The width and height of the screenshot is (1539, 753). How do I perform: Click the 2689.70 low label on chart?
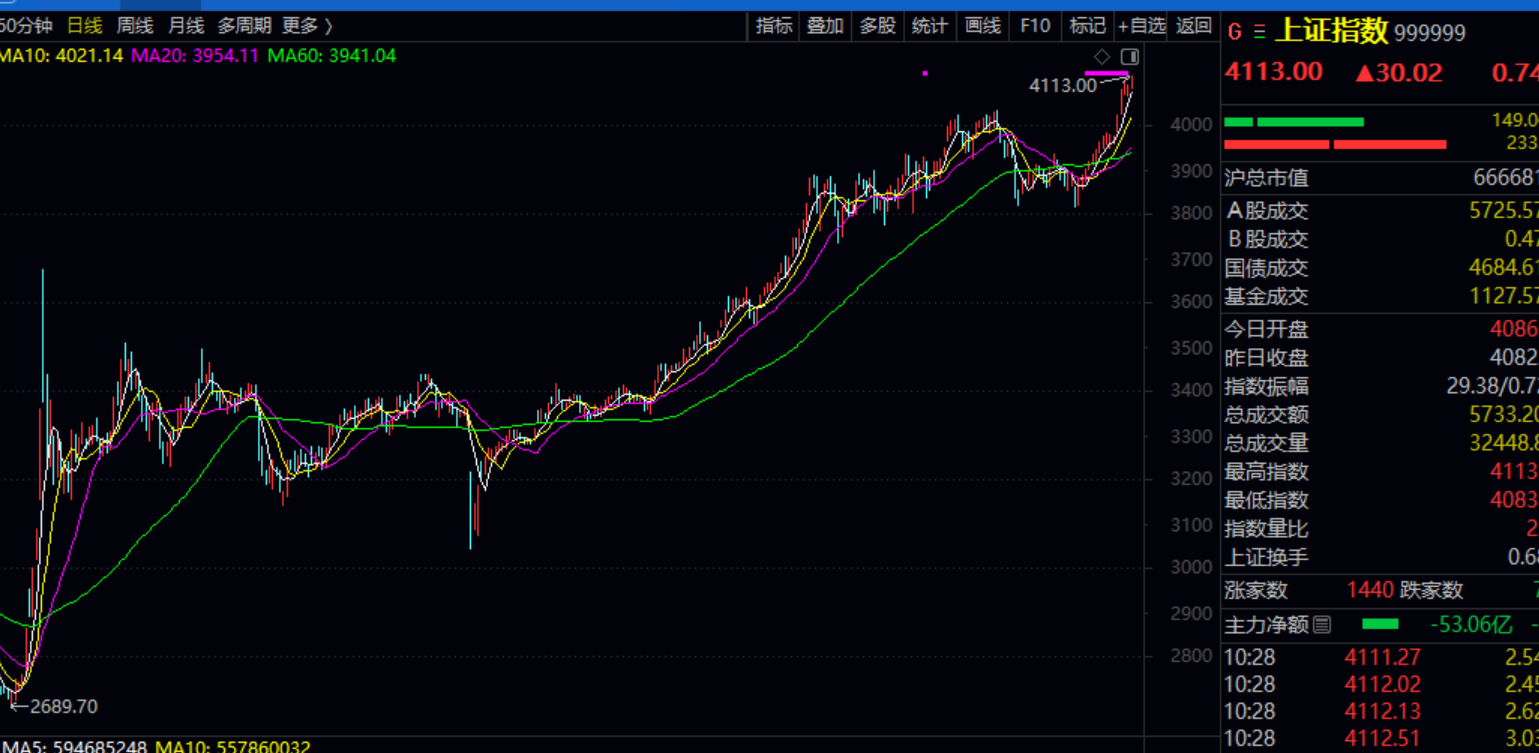(x=64, y=707)
